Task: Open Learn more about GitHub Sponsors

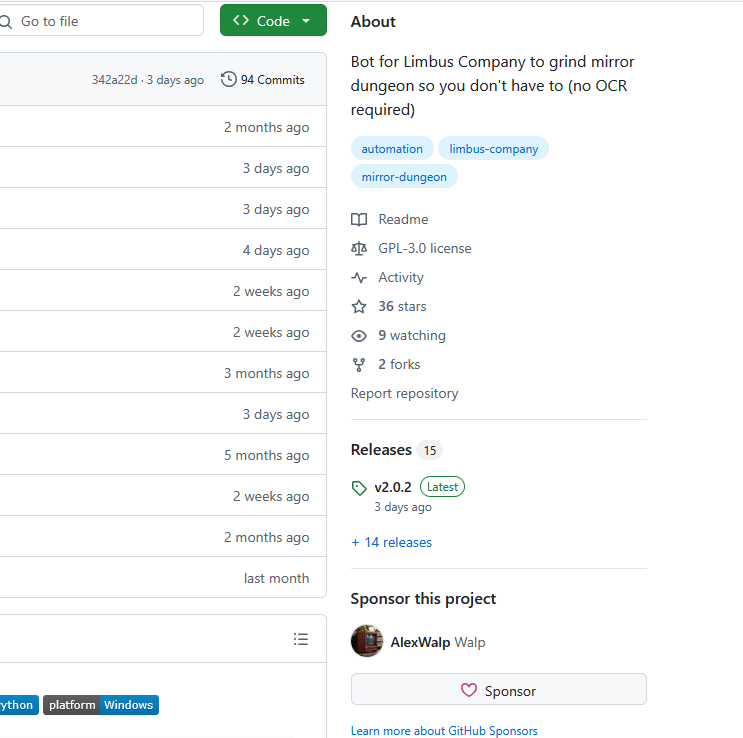Action: point(444,730)
